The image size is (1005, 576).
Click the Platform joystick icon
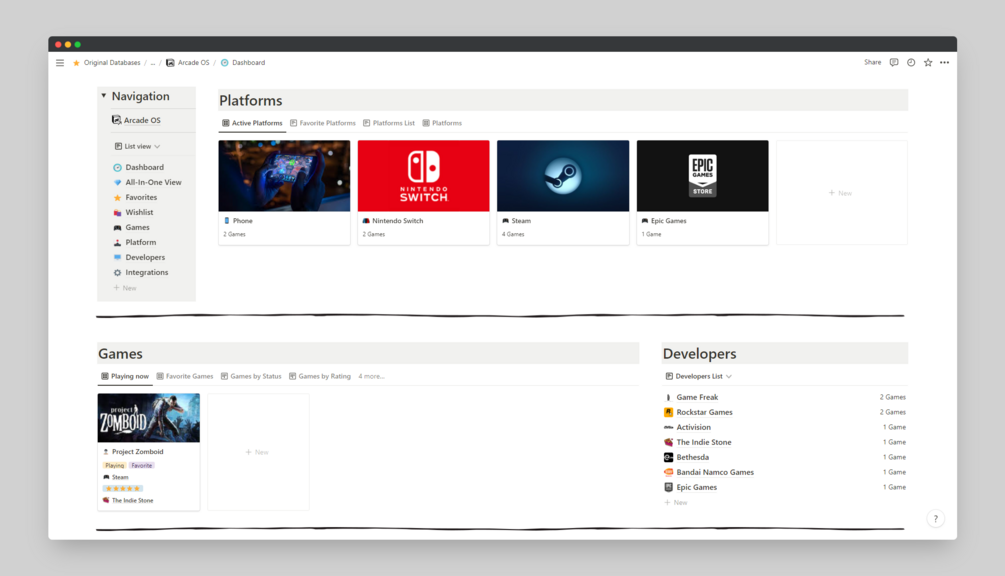pyautogui.click(x=117, y=242)
